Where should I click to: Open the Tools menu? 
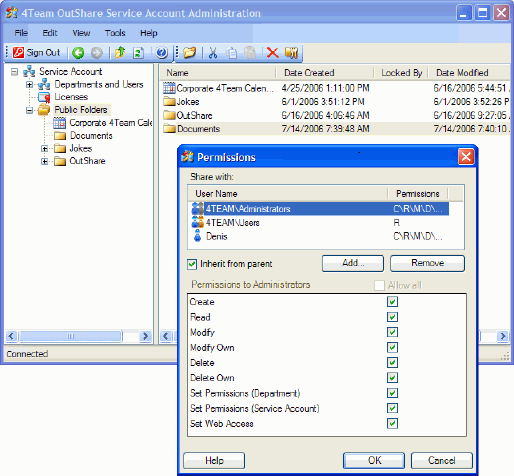[x=115, y=33]
